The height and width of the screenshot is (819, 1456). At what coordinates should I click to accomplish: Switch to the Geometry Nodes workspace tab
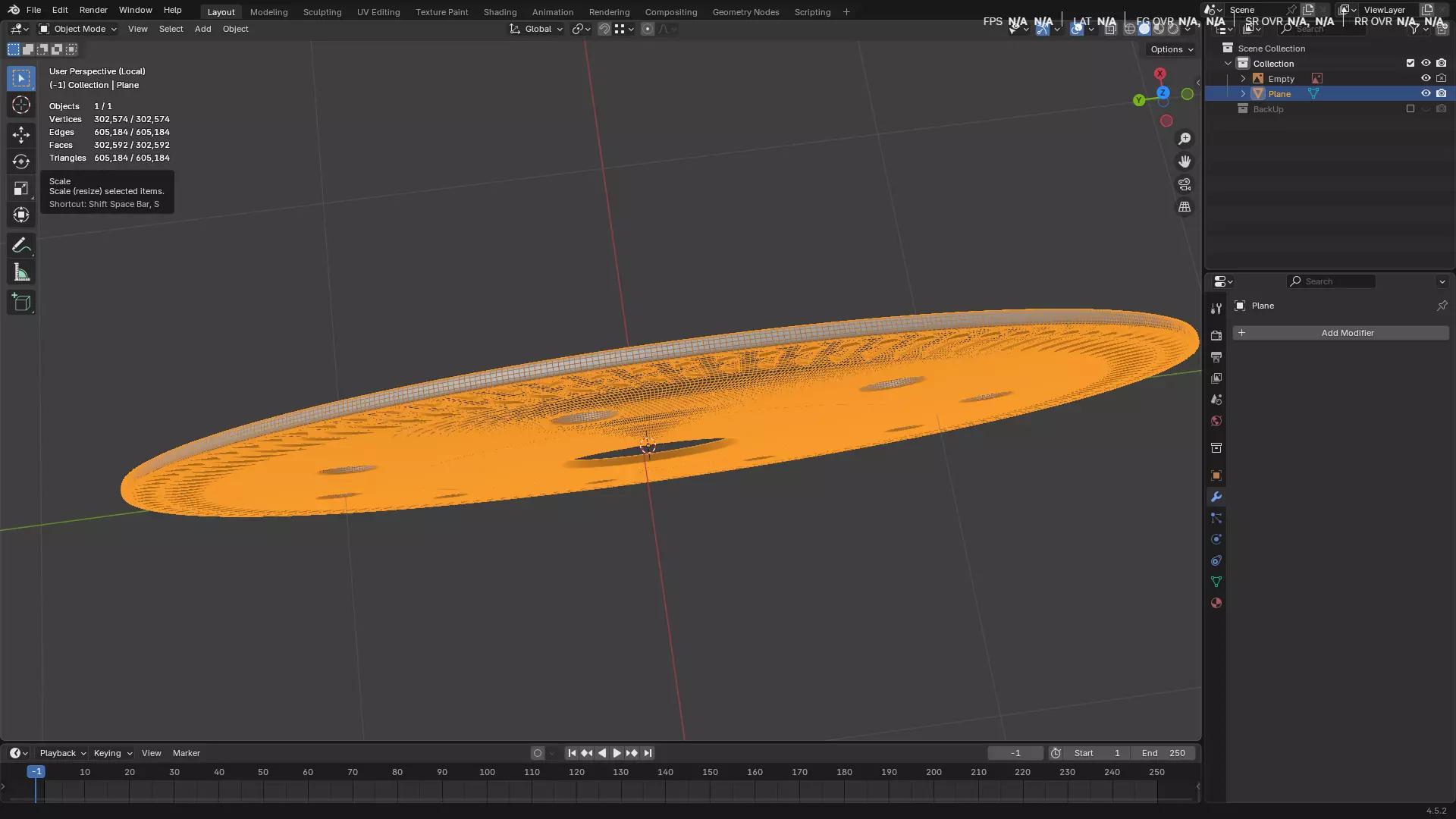(745, 12)
